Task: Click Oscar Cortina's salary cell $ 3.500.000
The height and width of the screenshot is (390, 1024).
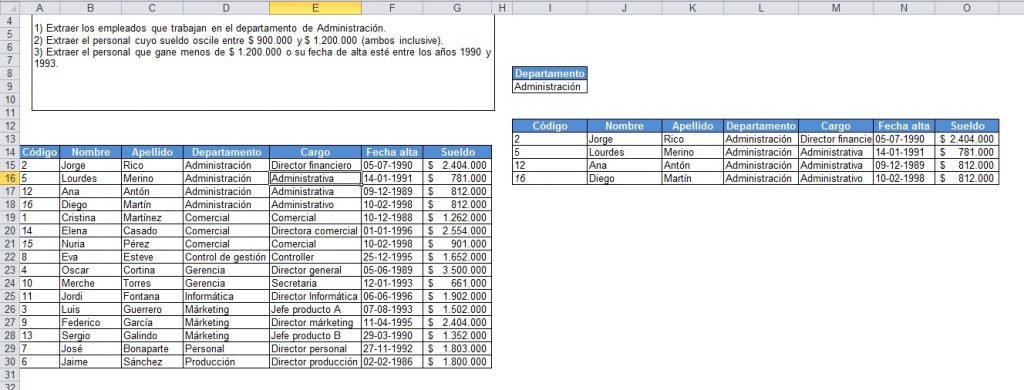Action: 456,270
